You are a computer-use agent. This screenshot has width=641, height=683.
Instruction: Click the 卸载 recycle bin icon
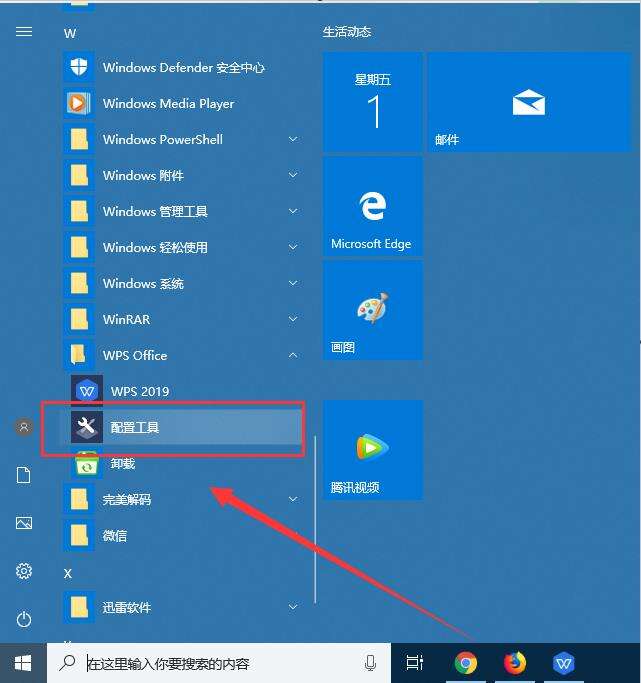click(87, 465)
